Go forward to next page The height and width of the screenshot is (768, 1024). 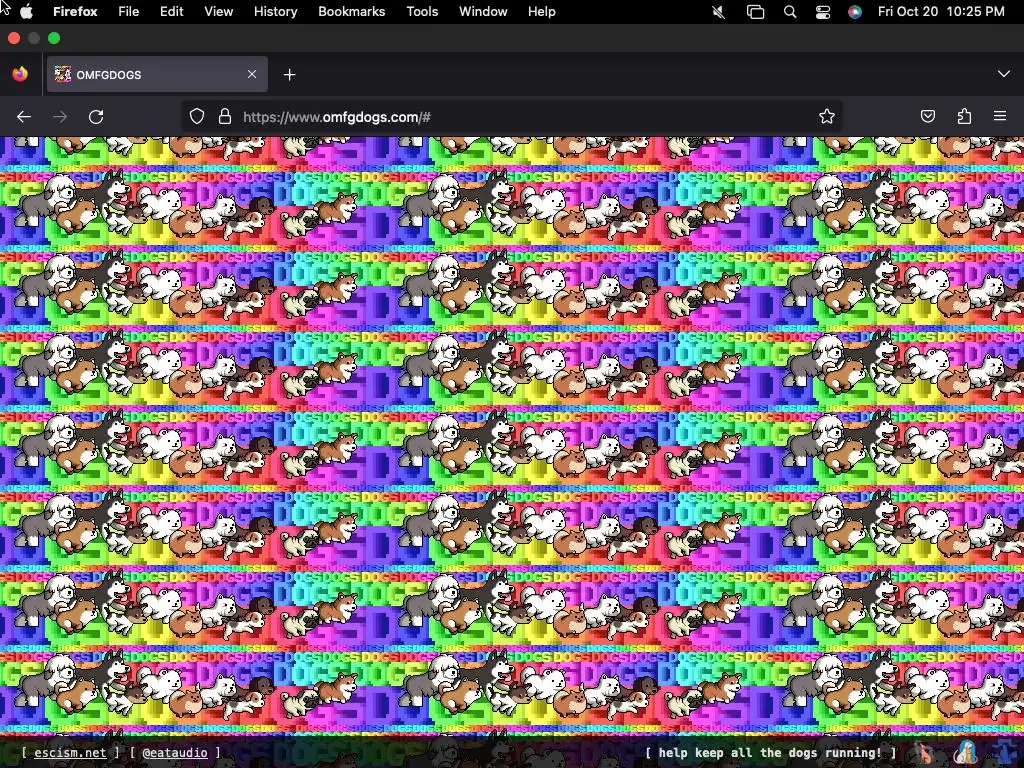coord(60,117)
